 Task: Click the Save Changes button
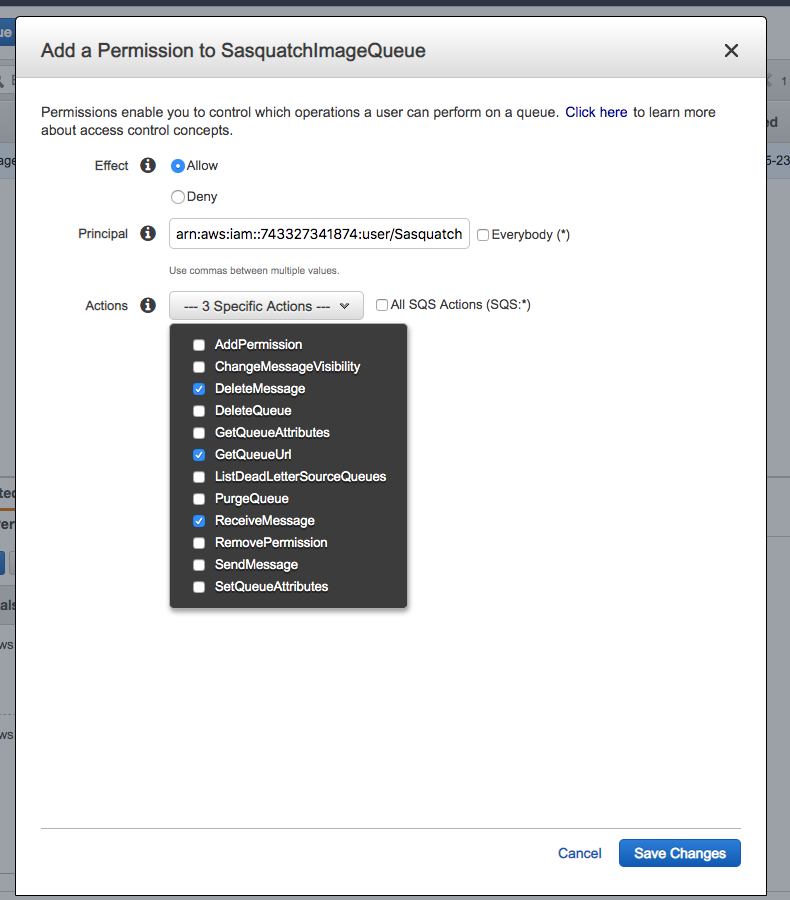[680, 854]
